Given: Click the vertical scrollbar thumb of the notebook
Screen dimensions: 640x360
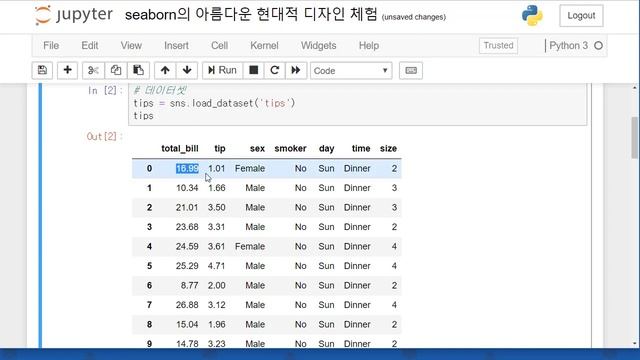Looking at the screenshot, I should point(634,138).
